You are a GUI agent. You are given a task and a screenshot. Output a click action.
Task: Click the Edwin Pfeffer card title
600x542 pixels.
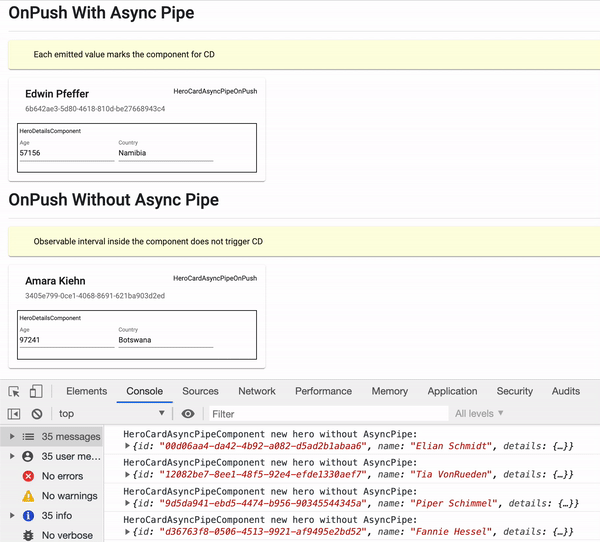pos(57,94)
